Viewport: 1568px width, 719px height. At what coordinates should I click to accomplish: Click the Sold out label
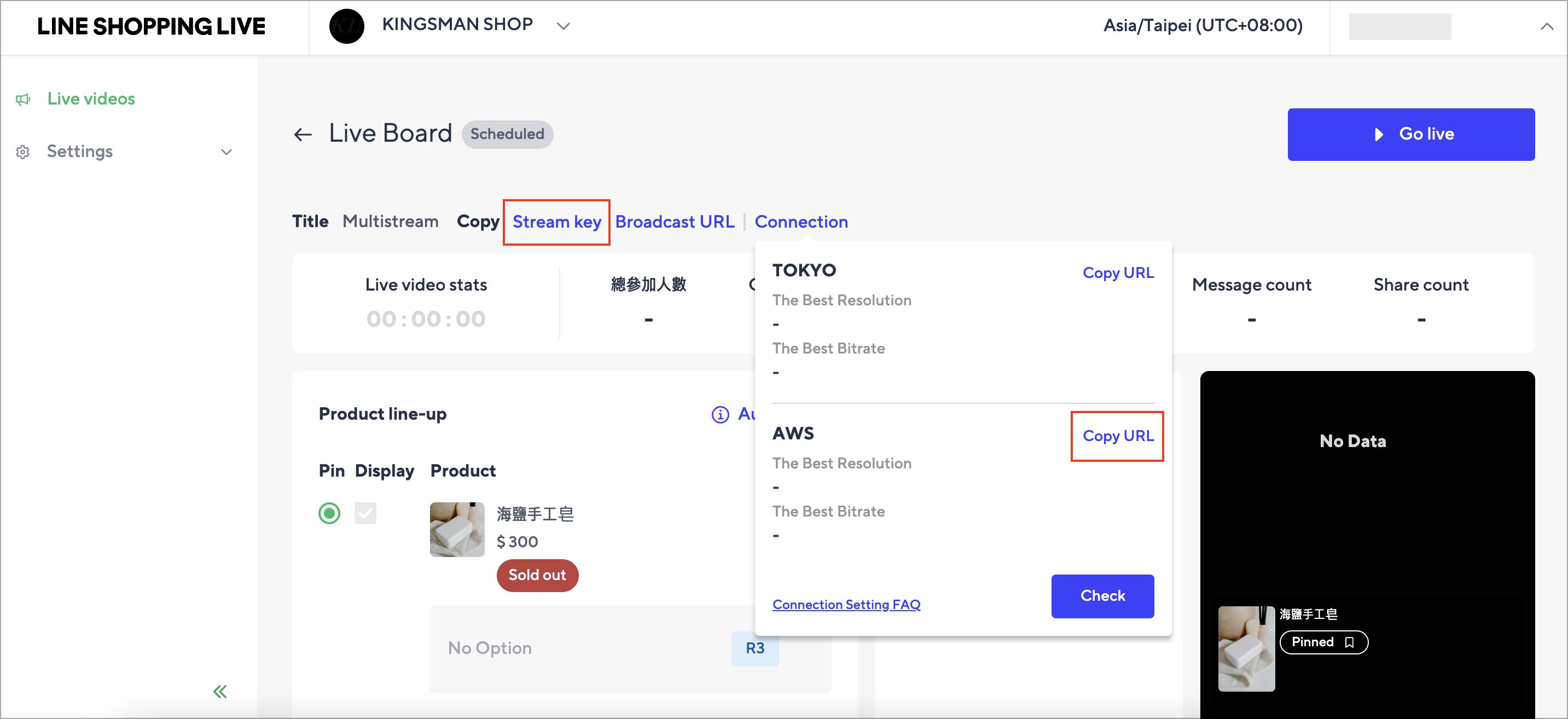pos(537,575)
